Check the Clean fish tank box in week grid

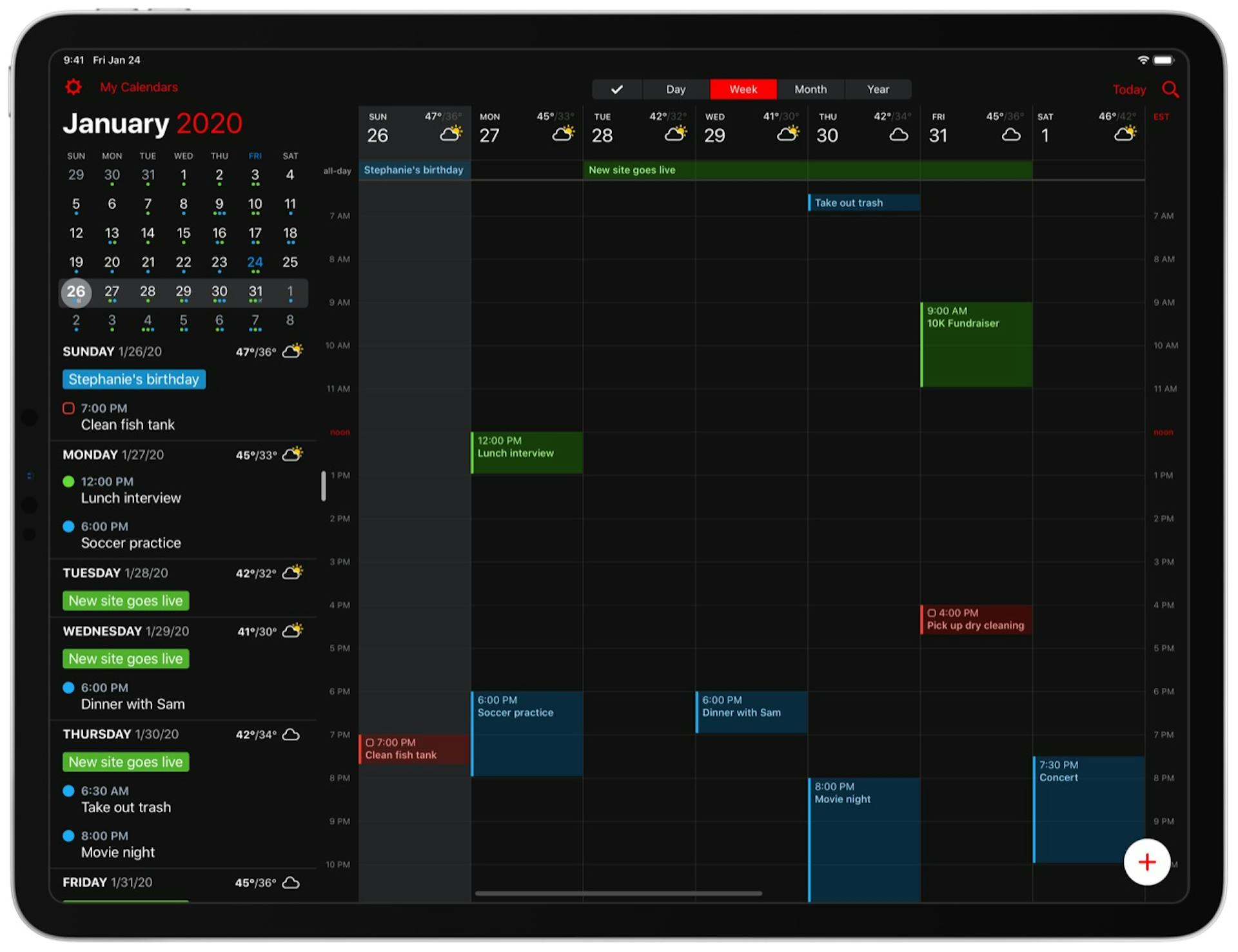click(x=370, y=743)
